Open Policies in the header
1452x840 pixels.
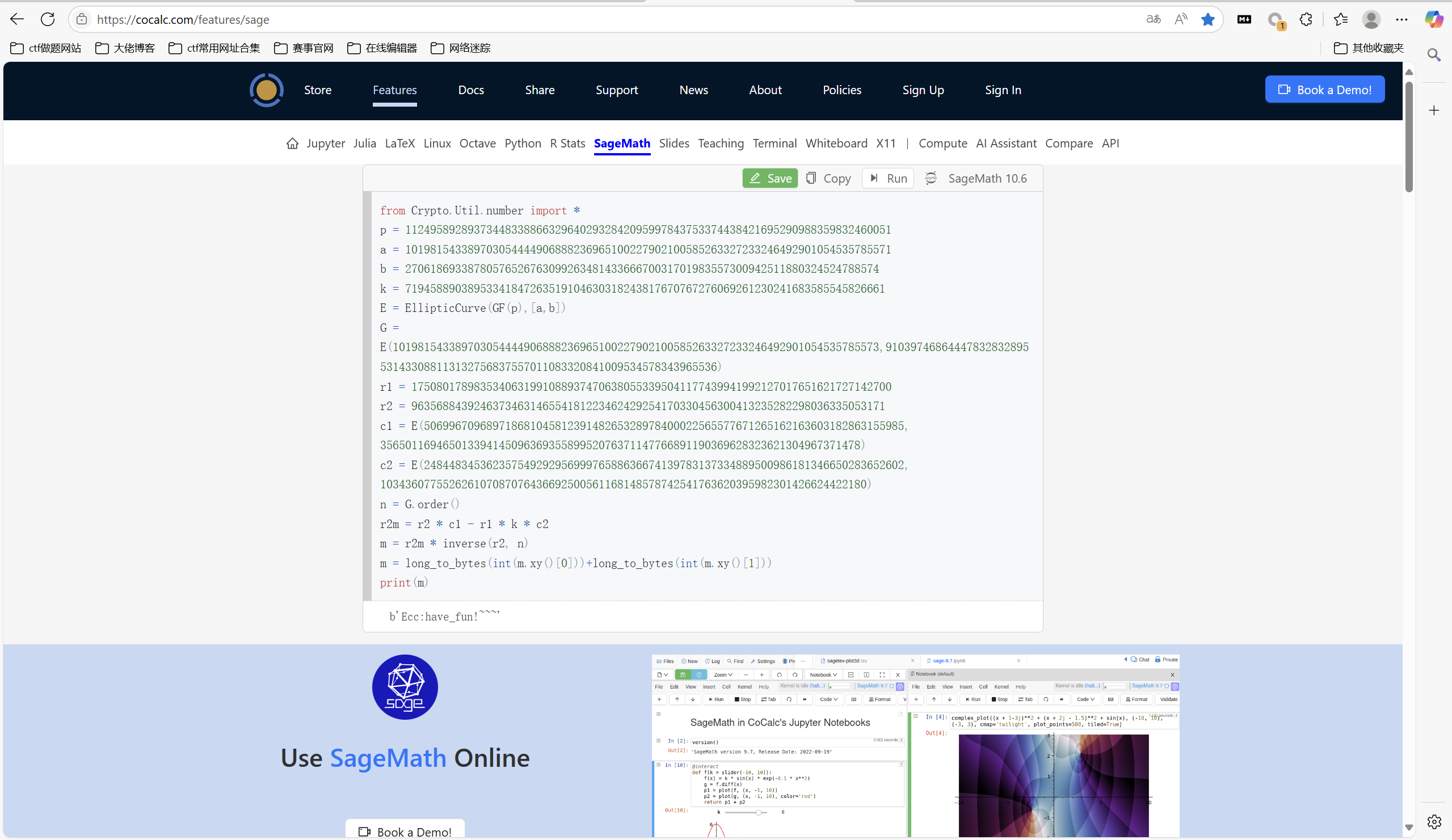842,90
